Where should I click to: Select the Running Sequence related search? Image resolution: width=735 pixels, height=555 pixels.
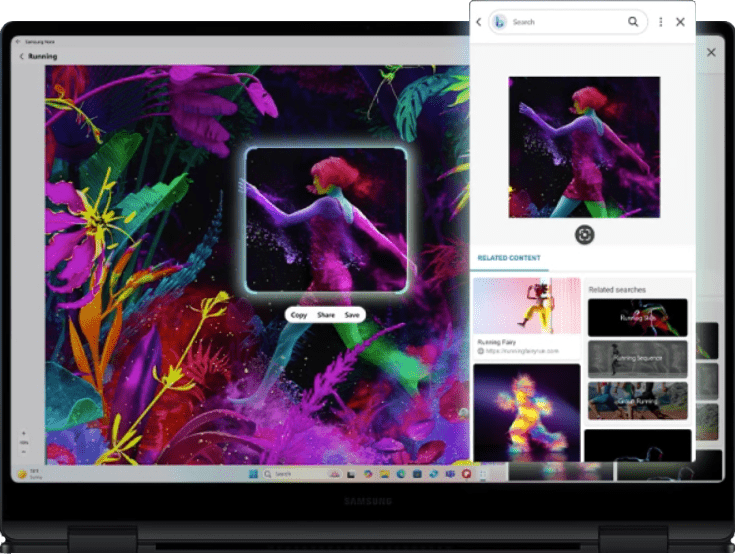637,358
